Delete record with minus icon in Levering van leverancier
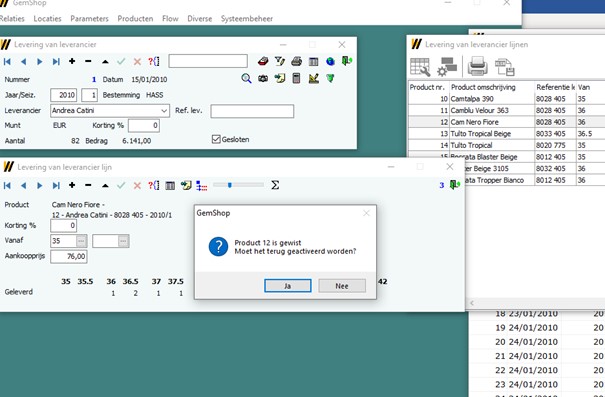The image size is (605, 397). coord(88,61)
